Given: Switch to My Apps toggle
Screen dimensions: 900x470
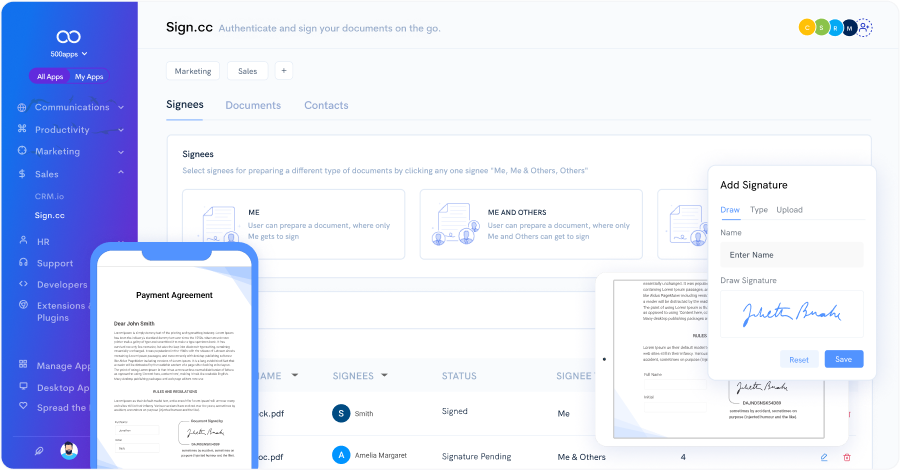Looking at the screenshot, I should point(89,76).
